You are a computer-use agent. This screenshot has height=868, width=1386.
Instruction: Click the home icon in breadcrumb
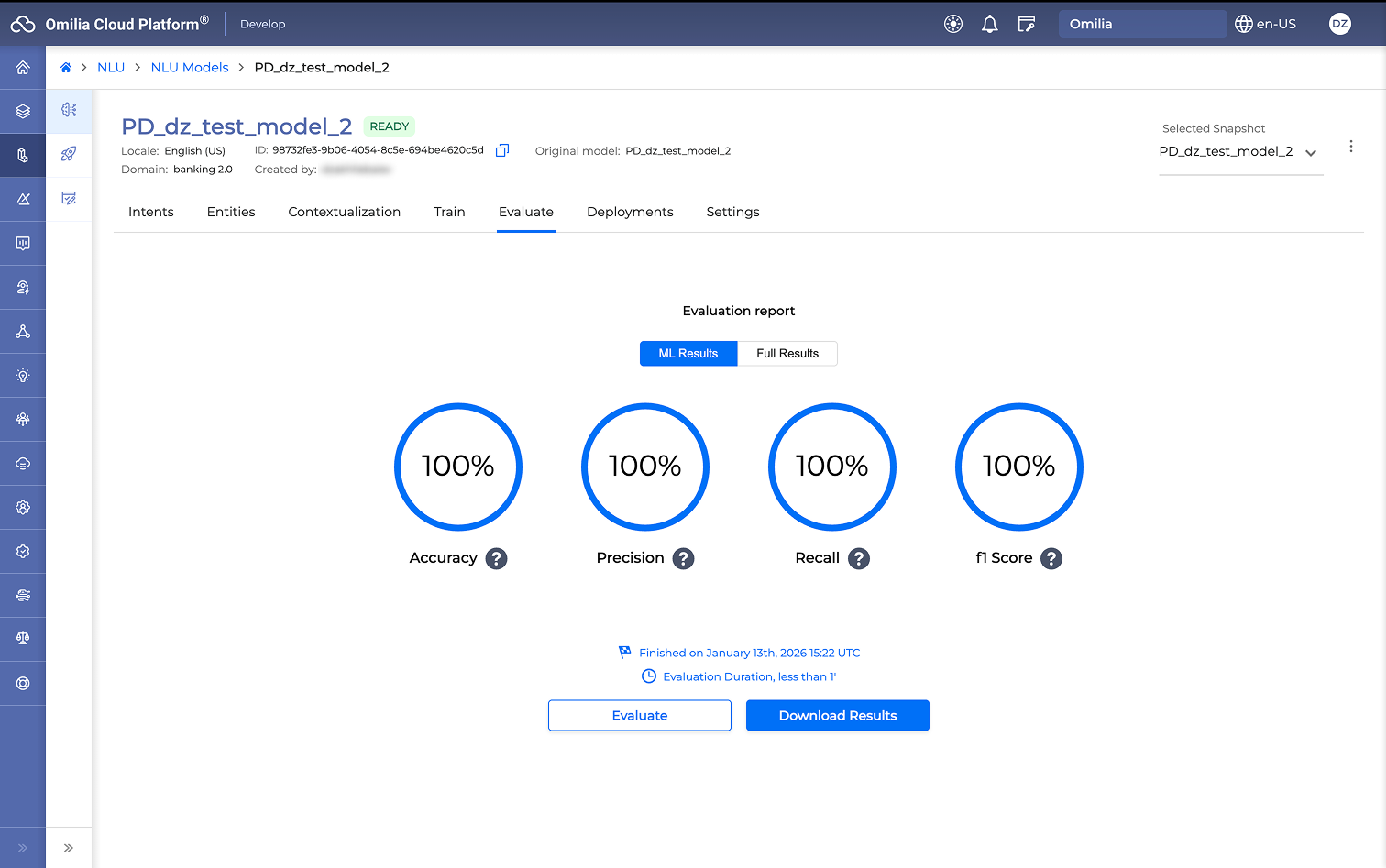click(x=66, y=68)
